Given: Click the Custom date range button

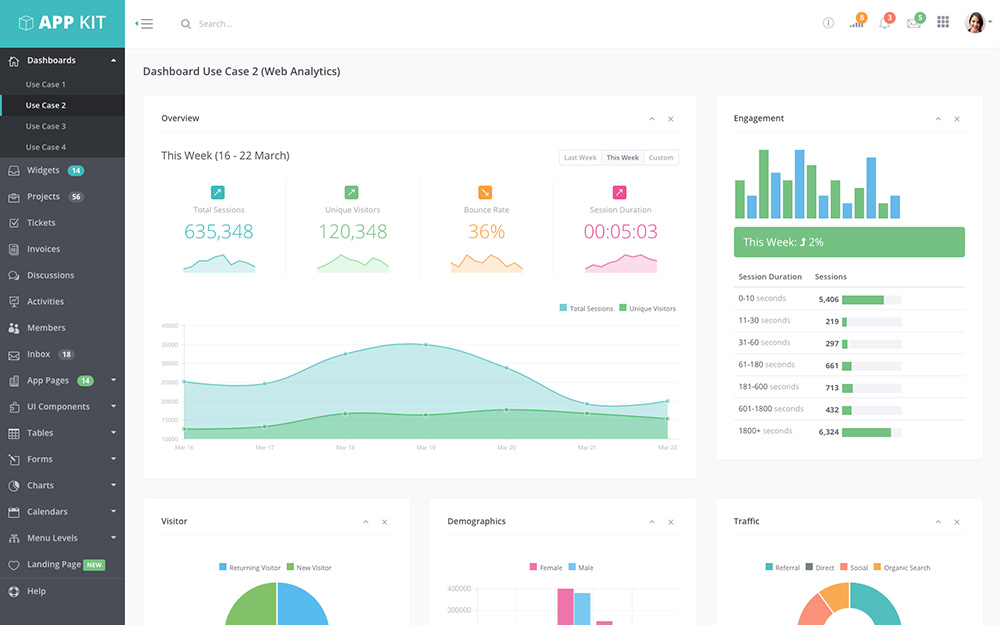Looking at the screenshot, I should pyautogui.click(x=661, y=158).
